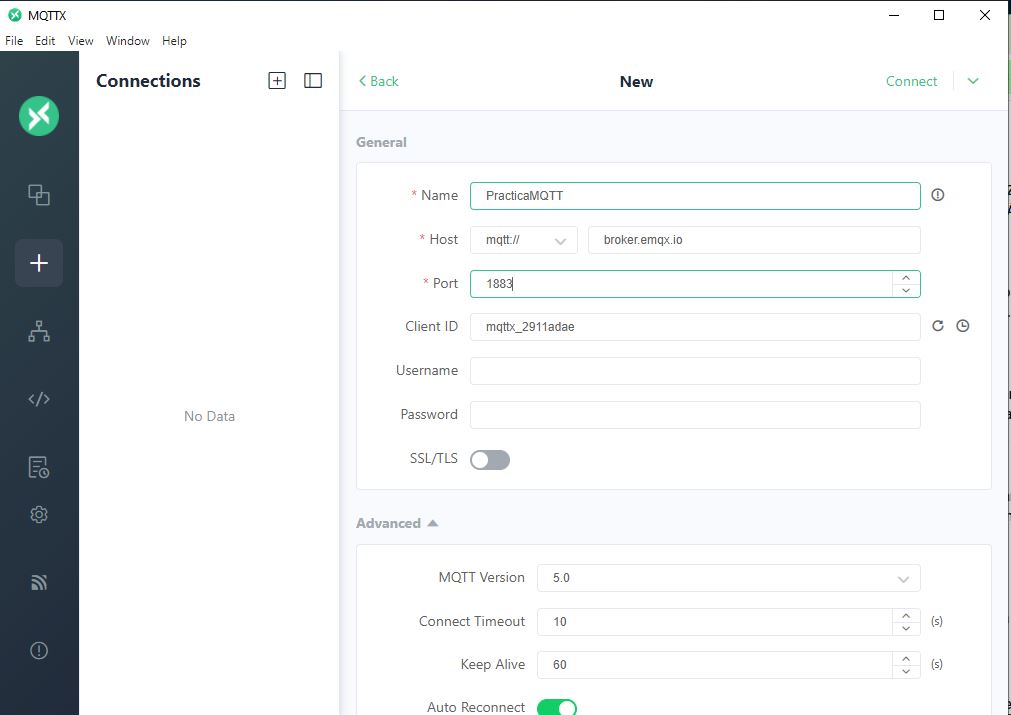Increase the Port value with up arrow
Screen dimensions: 1011x715
[906, 278]
